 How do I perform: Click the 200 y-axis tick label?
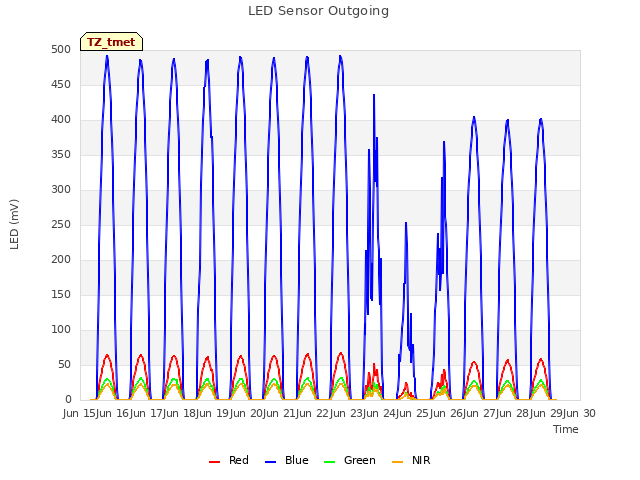(x=61, y=260)
